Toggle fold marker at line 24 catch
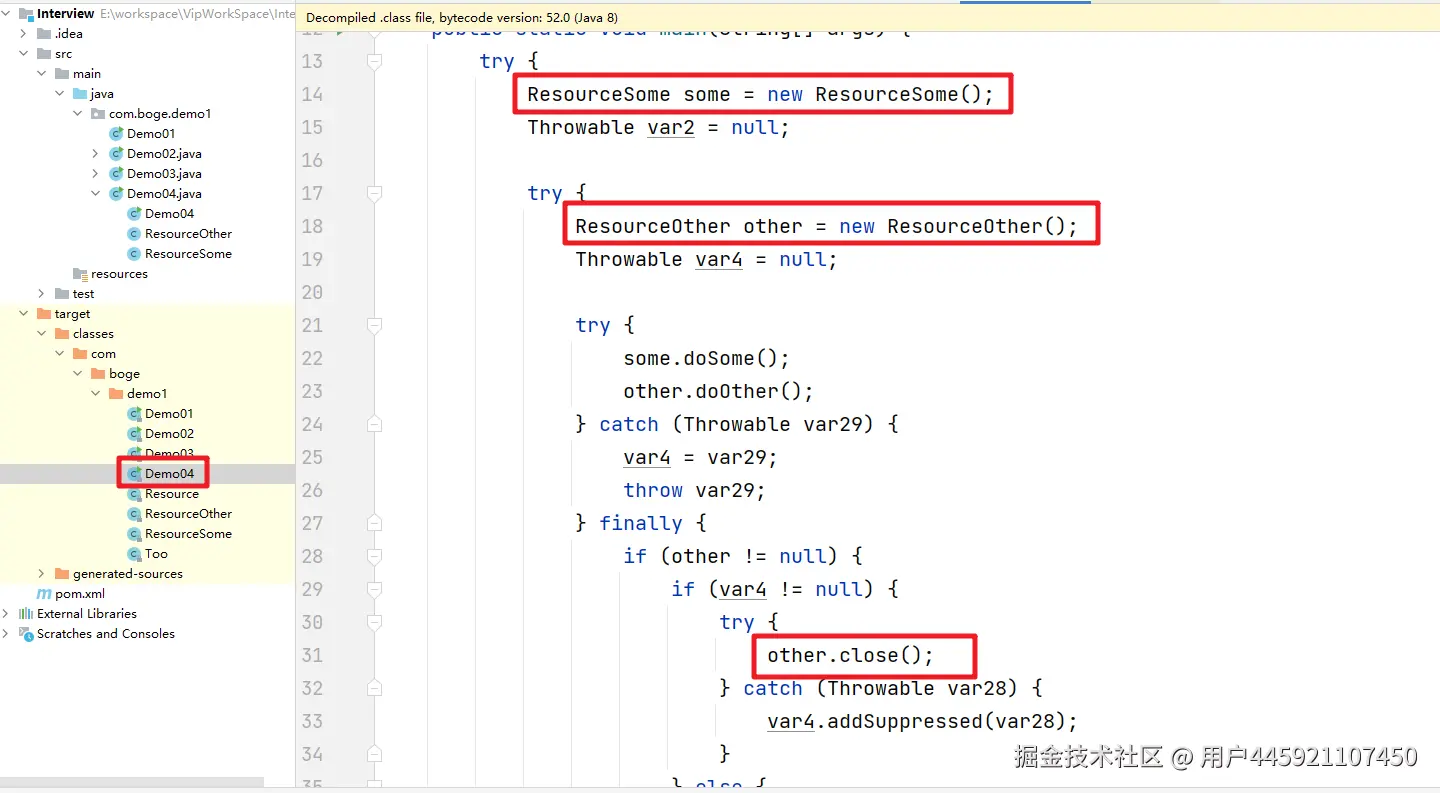The image size is (1440, 793). tap(374, 424)
